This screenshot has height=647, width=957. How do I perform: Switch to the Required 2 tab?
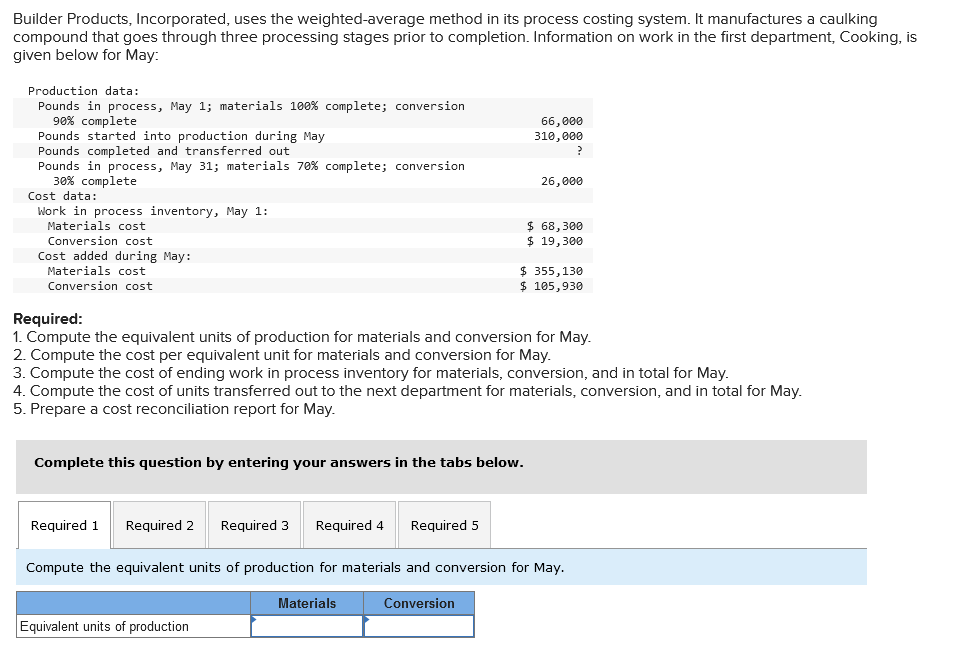tap(158, 524)
